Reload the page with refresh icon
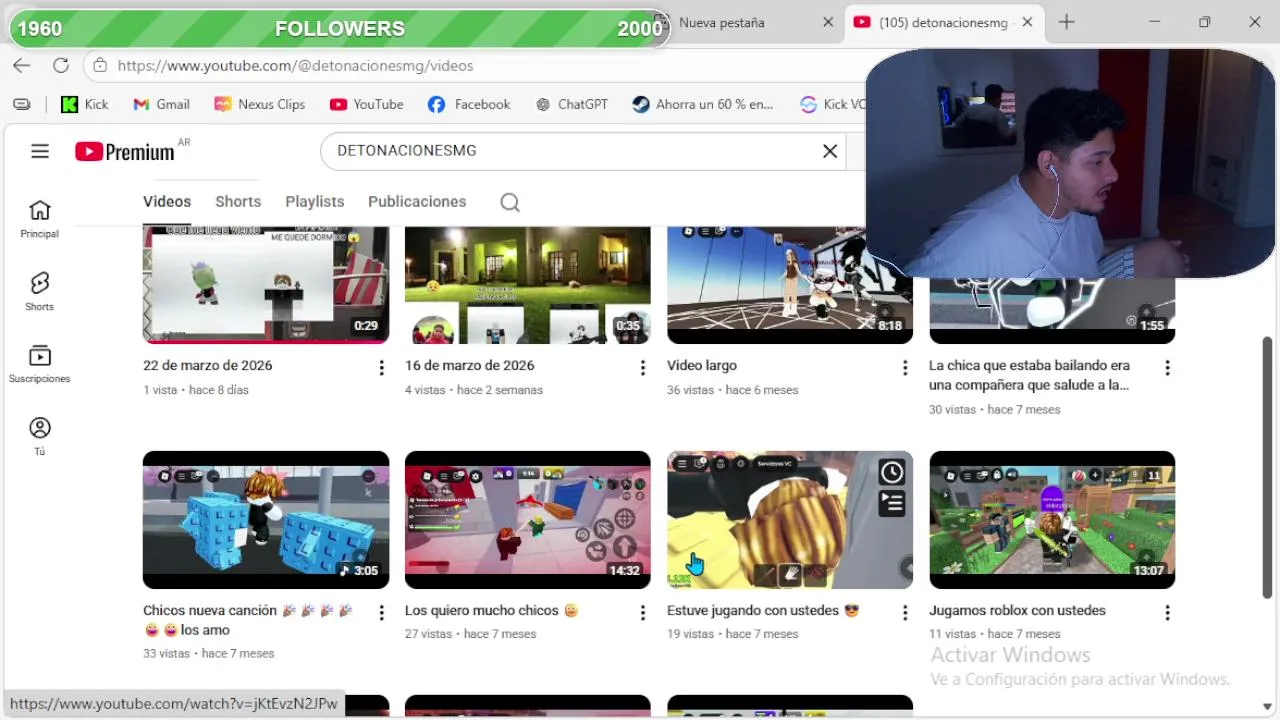 coord(61,66)
